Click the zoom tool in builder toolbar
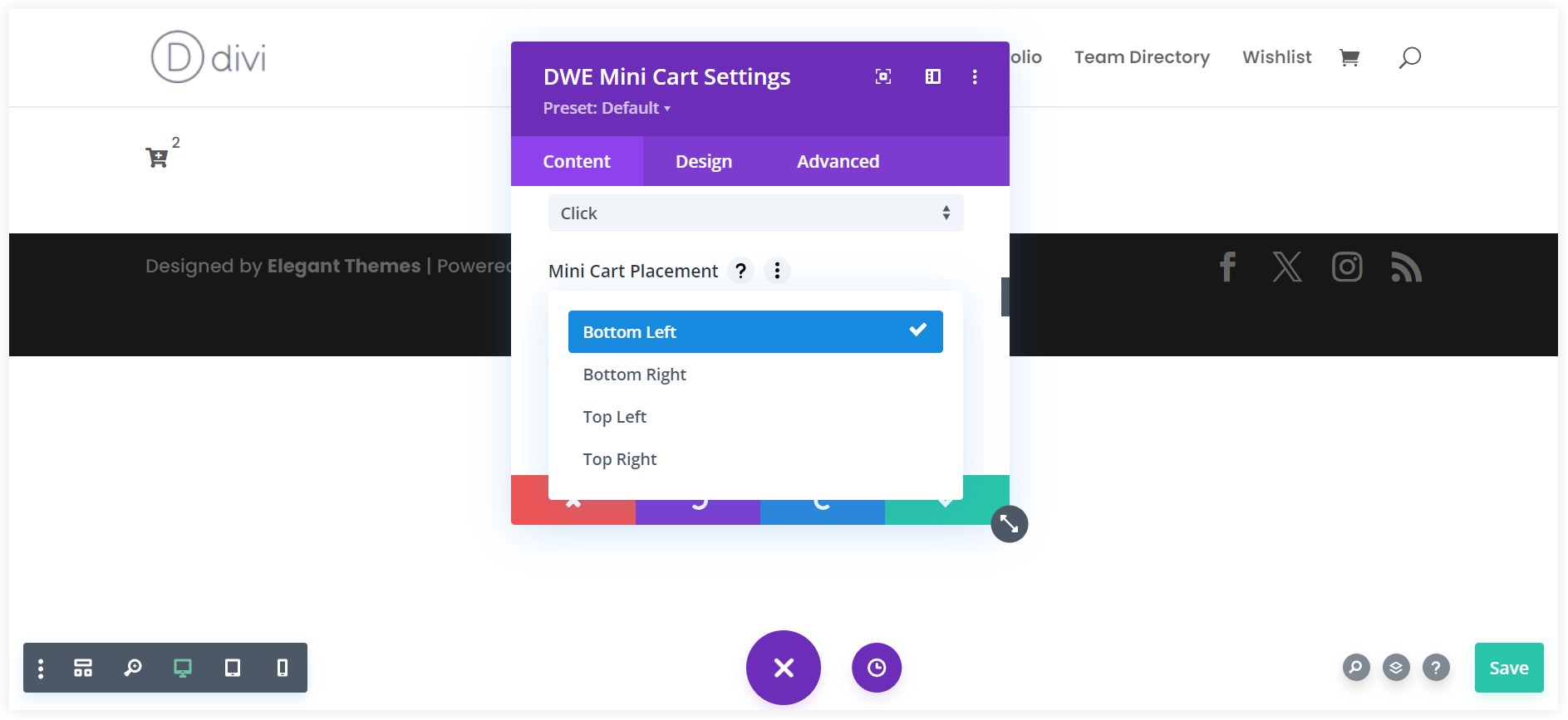This screenshot has width=1568, height=720. coord(133,668)
